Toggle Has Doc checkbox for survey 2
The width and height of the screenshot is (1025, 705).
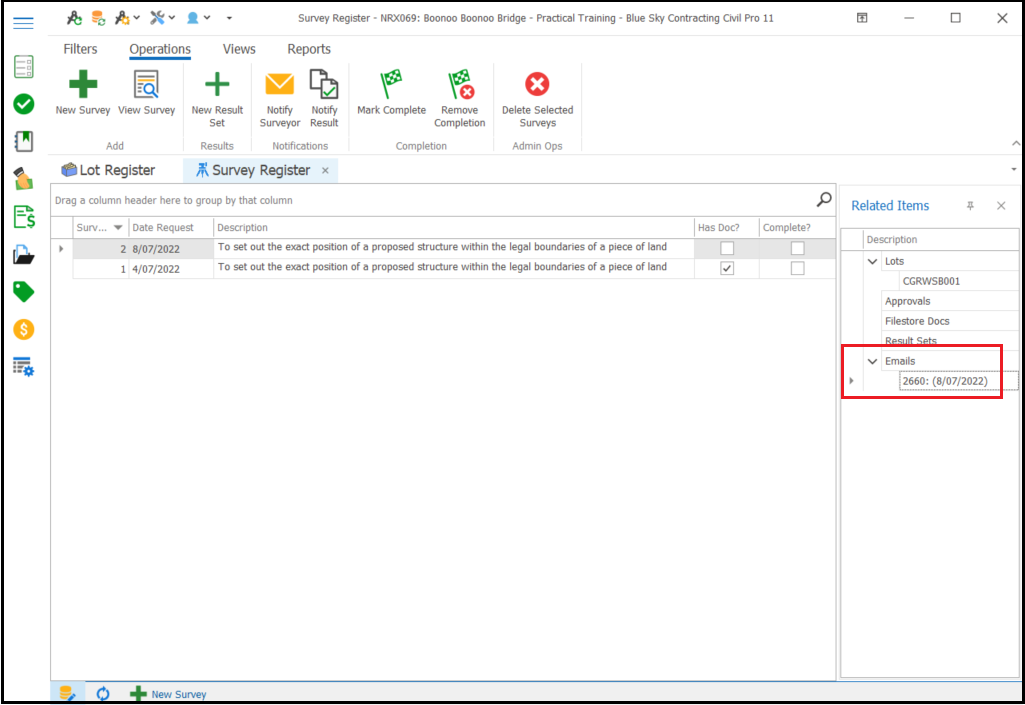(x=727, y=248)
